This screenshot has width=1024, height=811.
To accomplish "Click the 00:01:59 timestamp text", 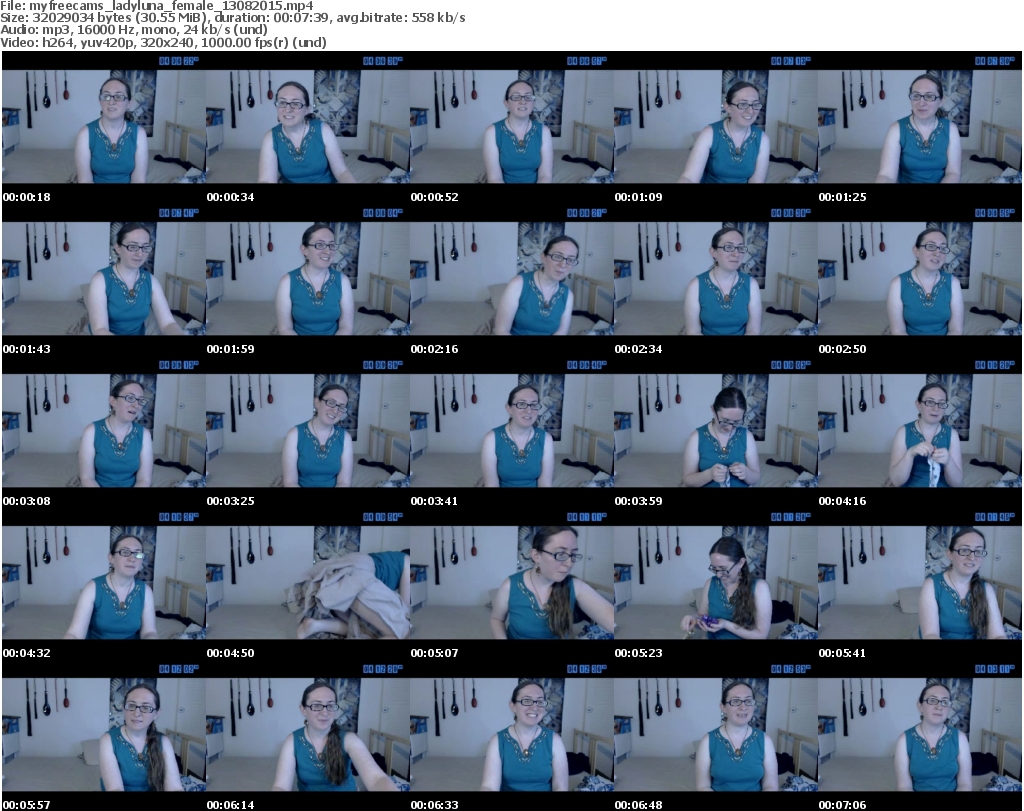I will pos(231,349).
